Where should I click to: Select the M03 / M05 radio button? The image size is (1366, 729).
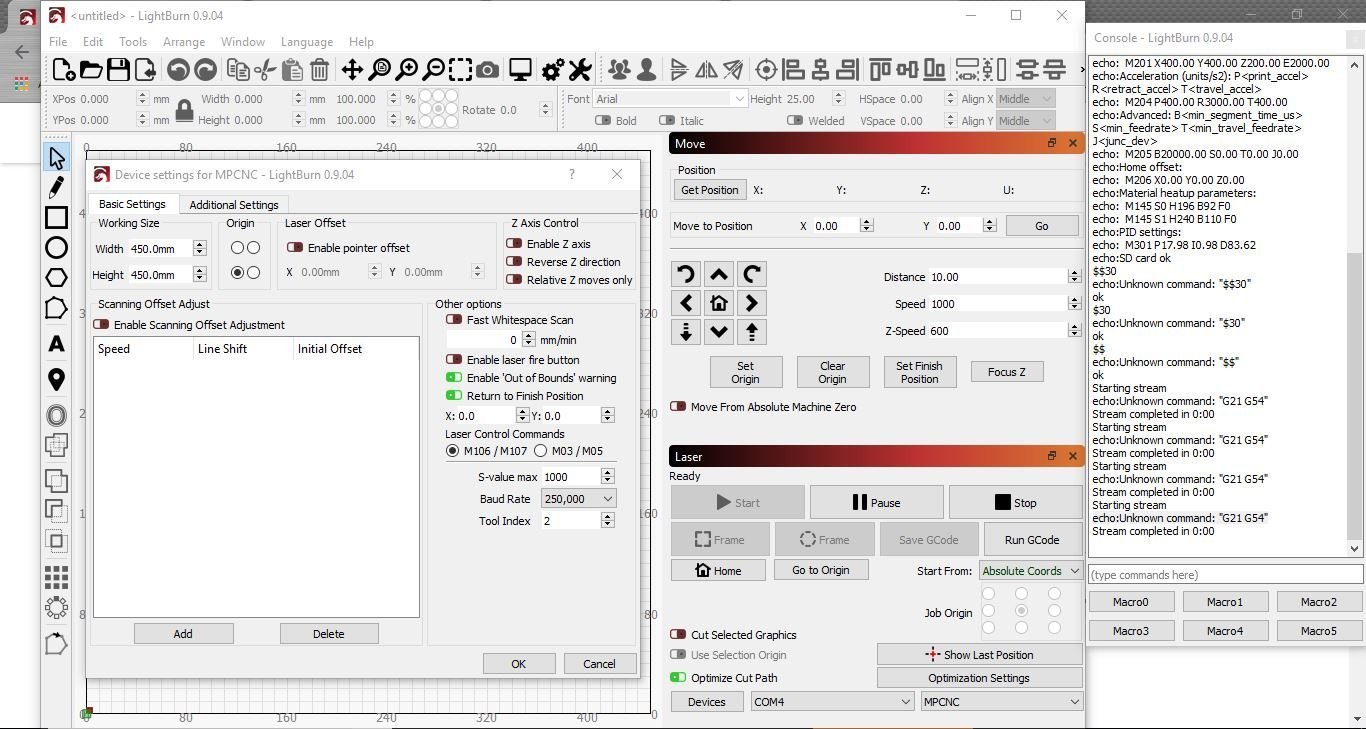(541, 451)
